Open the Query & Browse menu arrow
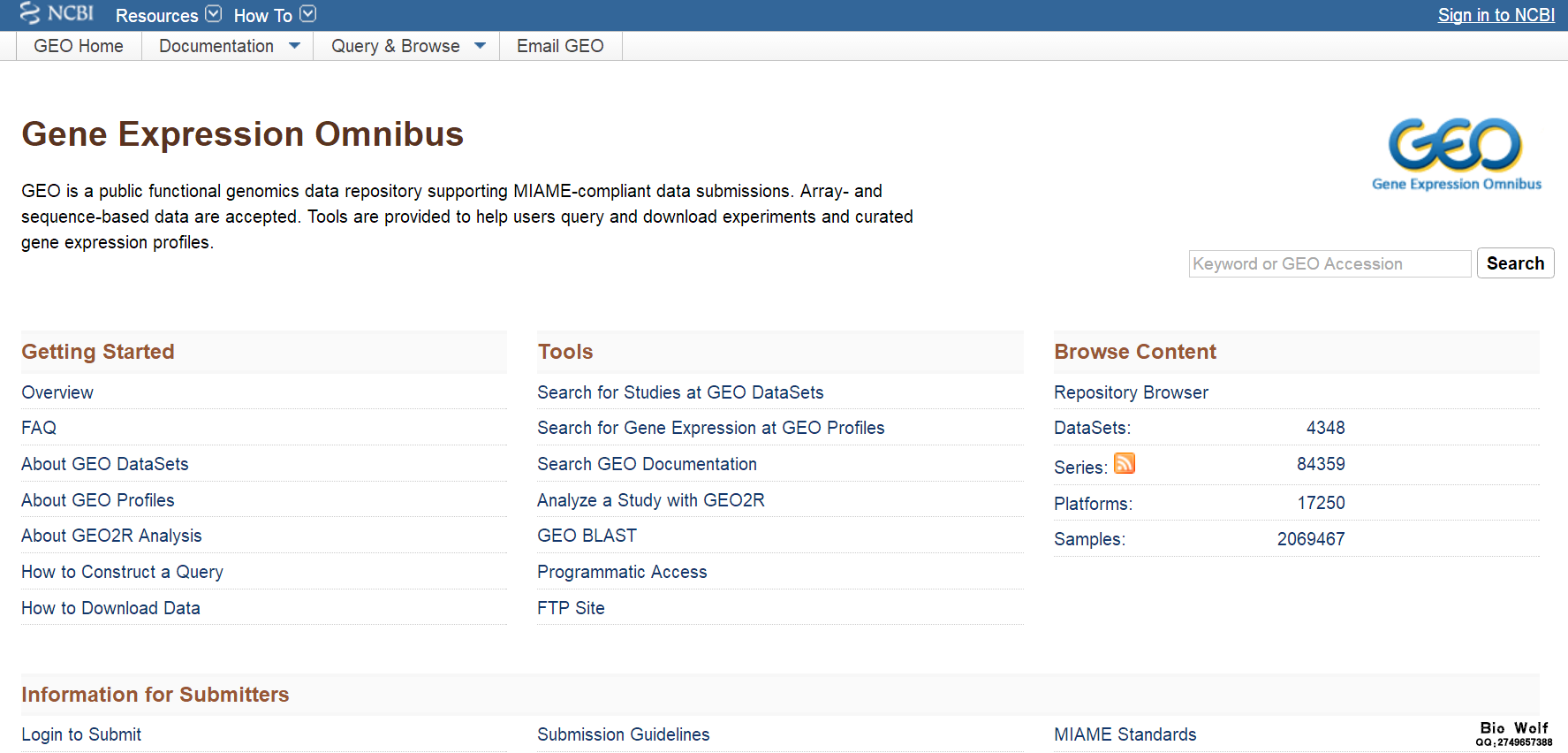The width and height of the screenshot is (1568, 753). pos(481,46)
